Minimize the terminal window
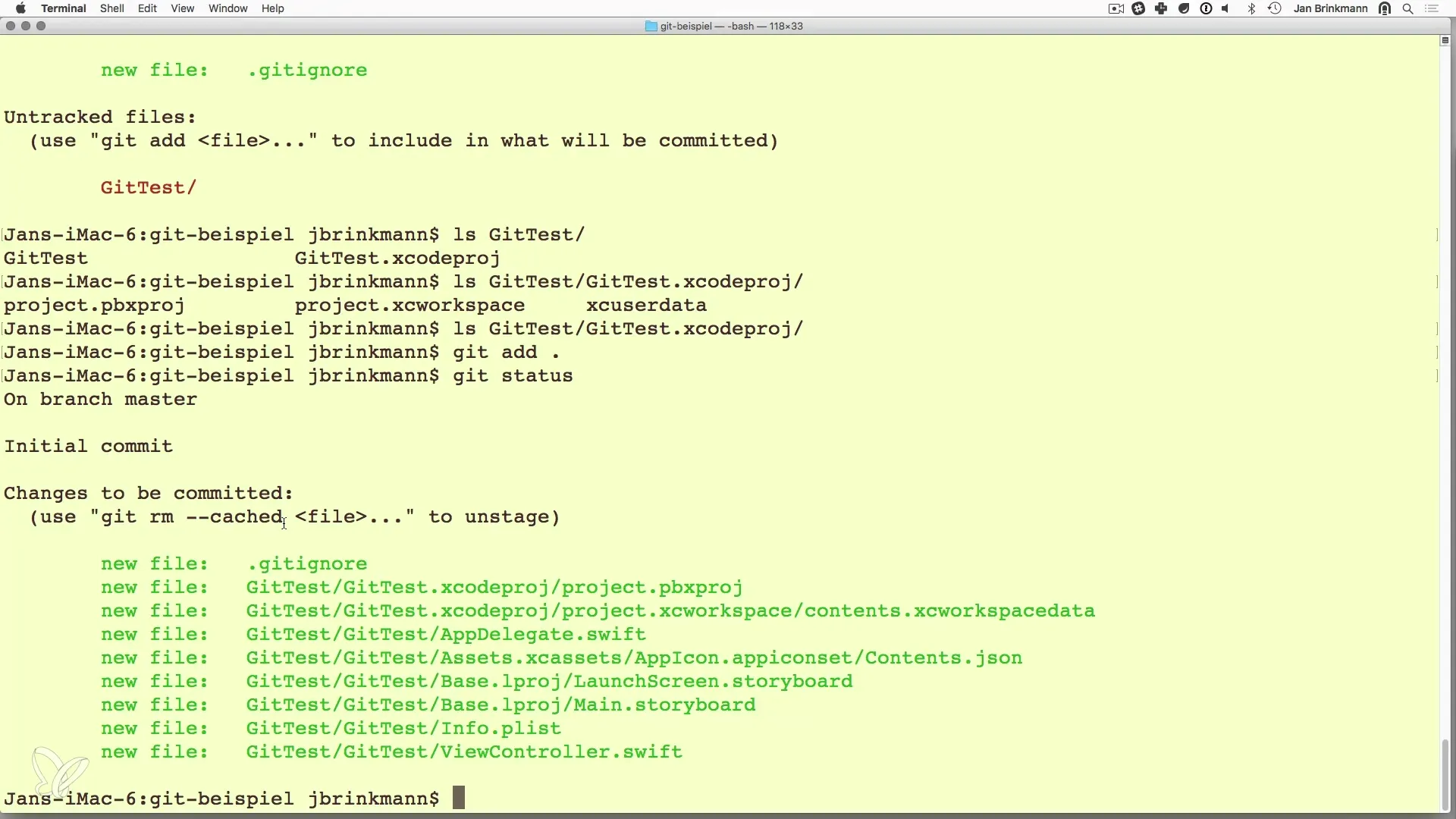 (26, 26)
